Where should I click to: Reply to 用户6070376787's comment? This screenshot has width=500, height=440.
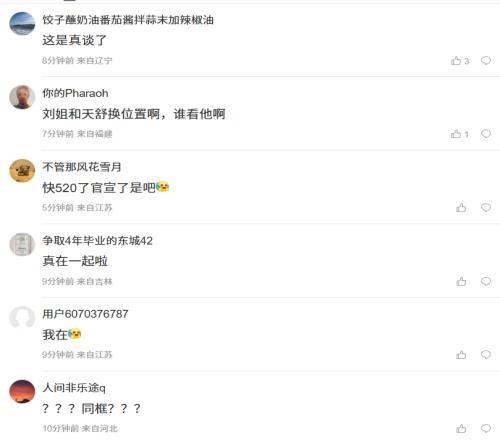tap(486, 355)
